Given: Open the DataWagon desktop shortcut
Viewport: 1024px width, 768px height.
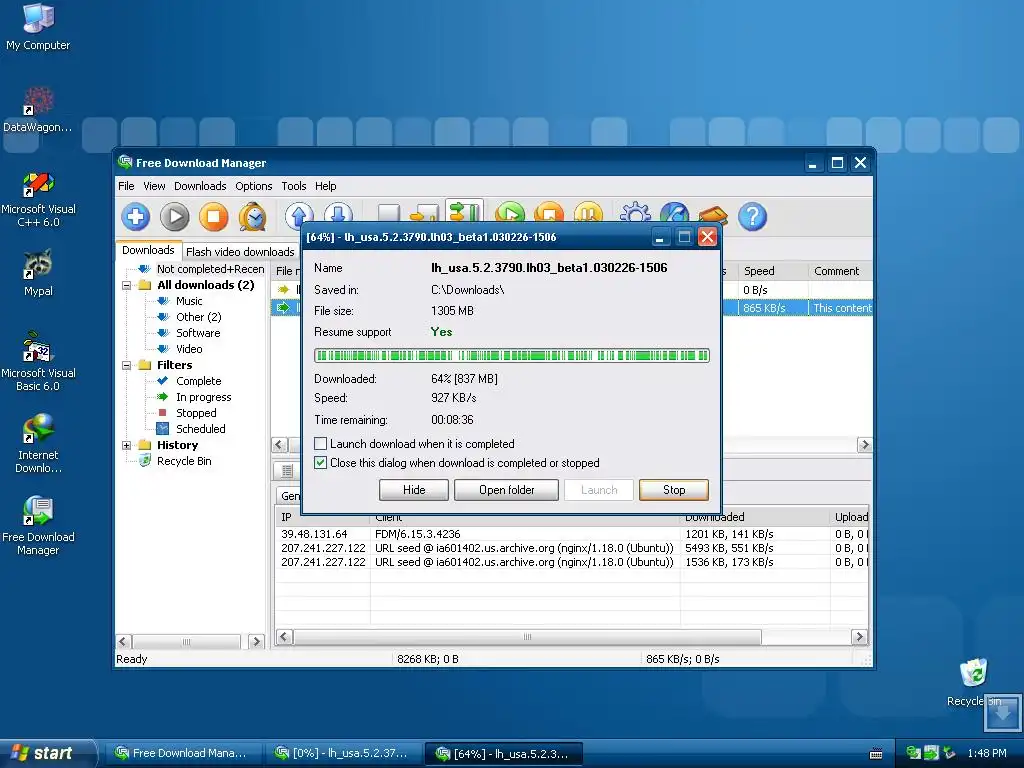Looking at the screenshot, I should tap(38, 109).
